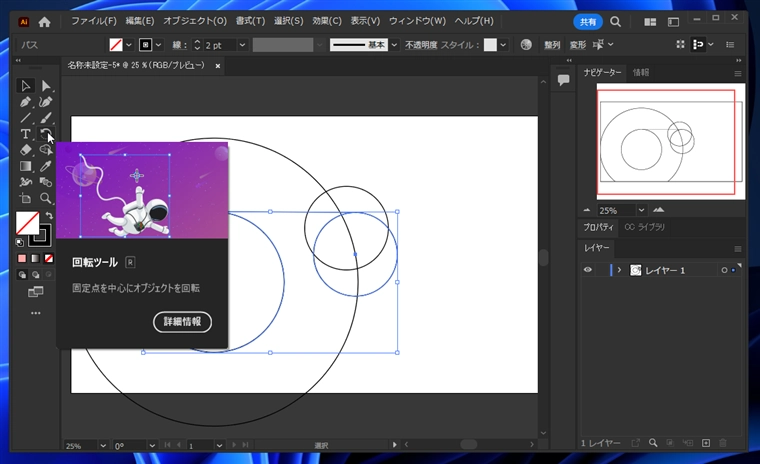This screenshot has width=760, height=464.
Task: Create a new layer in Layers panel
Action: coord(706,443)
